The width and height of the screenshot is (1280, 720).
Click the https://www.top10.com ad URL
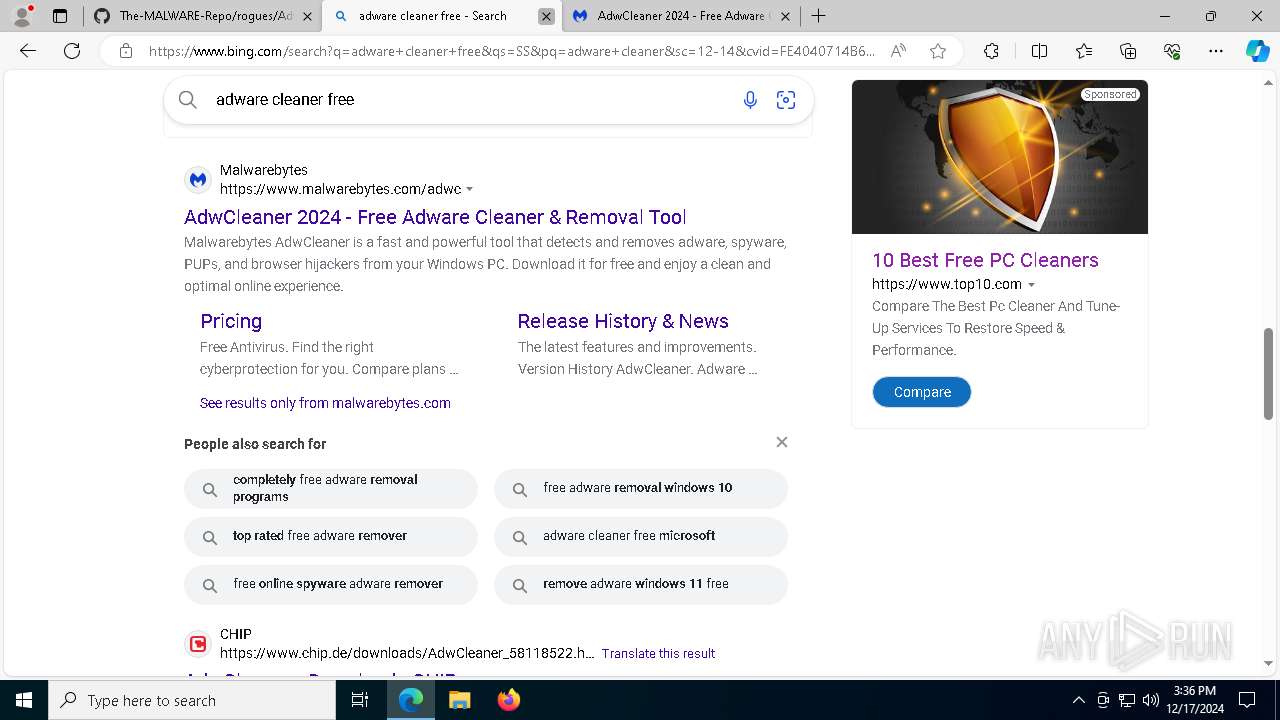pos(947,284)
